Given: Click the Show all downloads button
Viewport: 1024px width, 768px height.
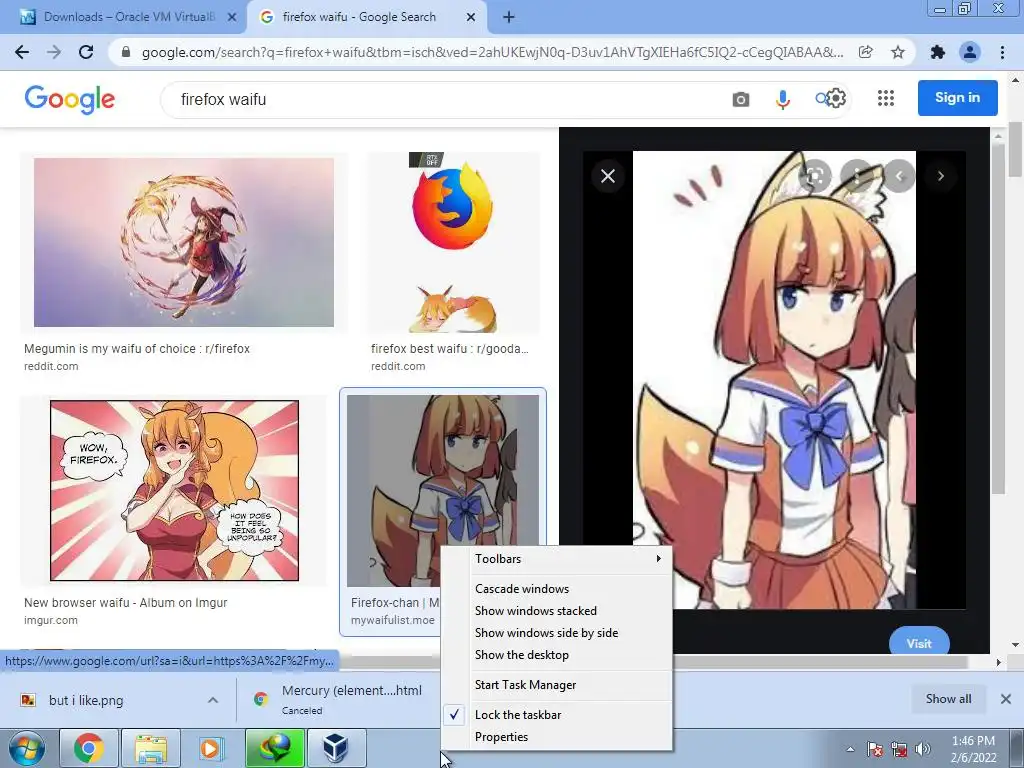Looking at the screenshot, I should point(948,699).
